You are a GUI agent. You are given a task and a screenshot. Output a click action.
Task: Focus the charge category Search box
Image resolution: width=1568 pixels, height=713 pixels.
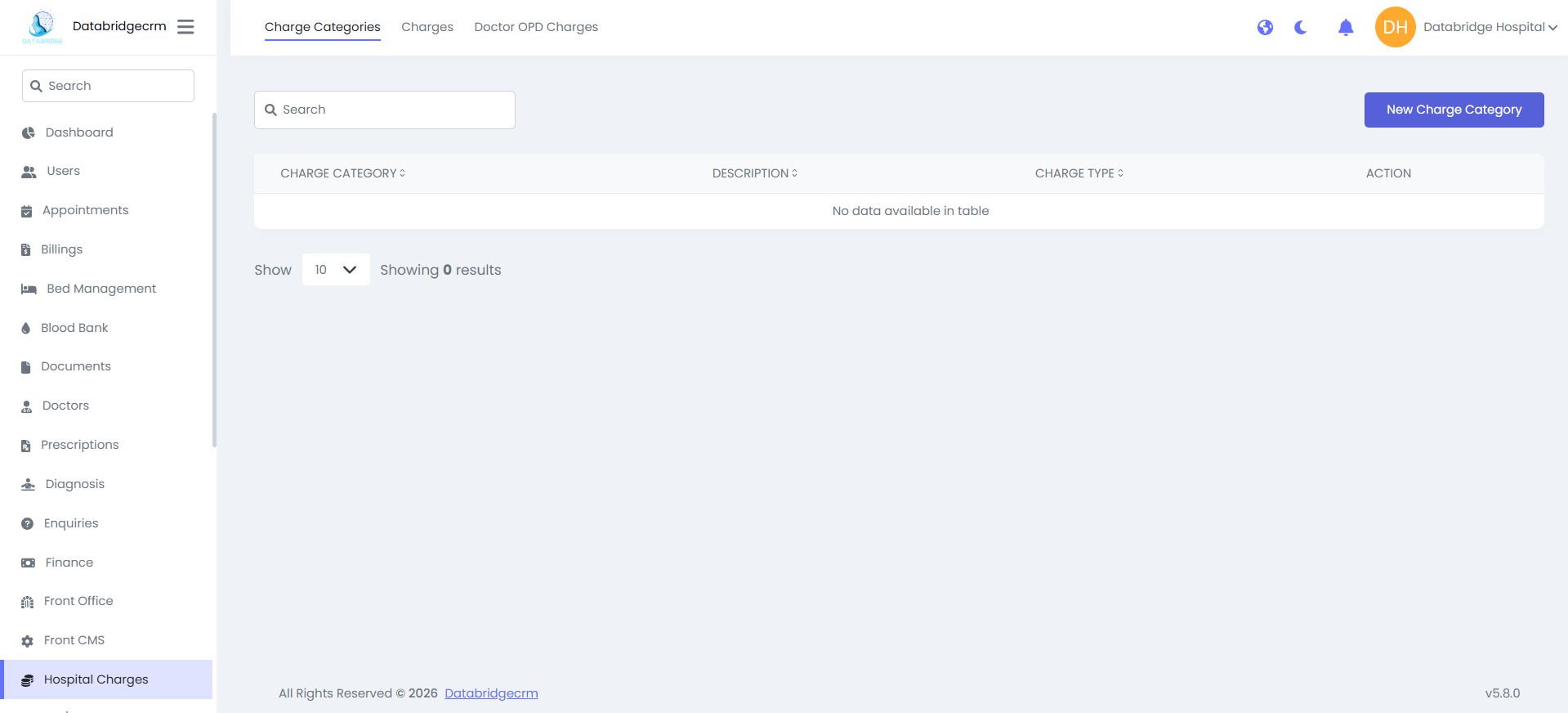click(385, 110)
